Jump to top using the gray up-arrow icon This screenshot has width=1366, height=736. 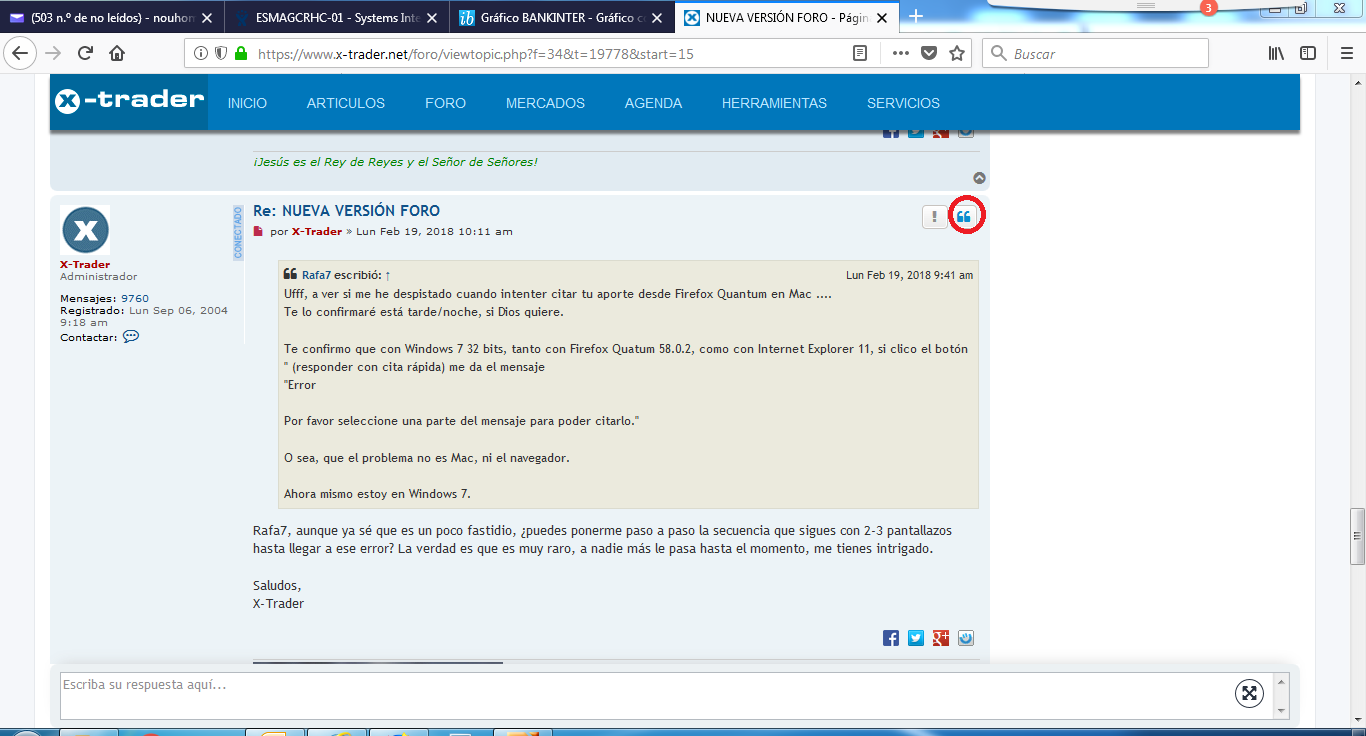[980, 178]
